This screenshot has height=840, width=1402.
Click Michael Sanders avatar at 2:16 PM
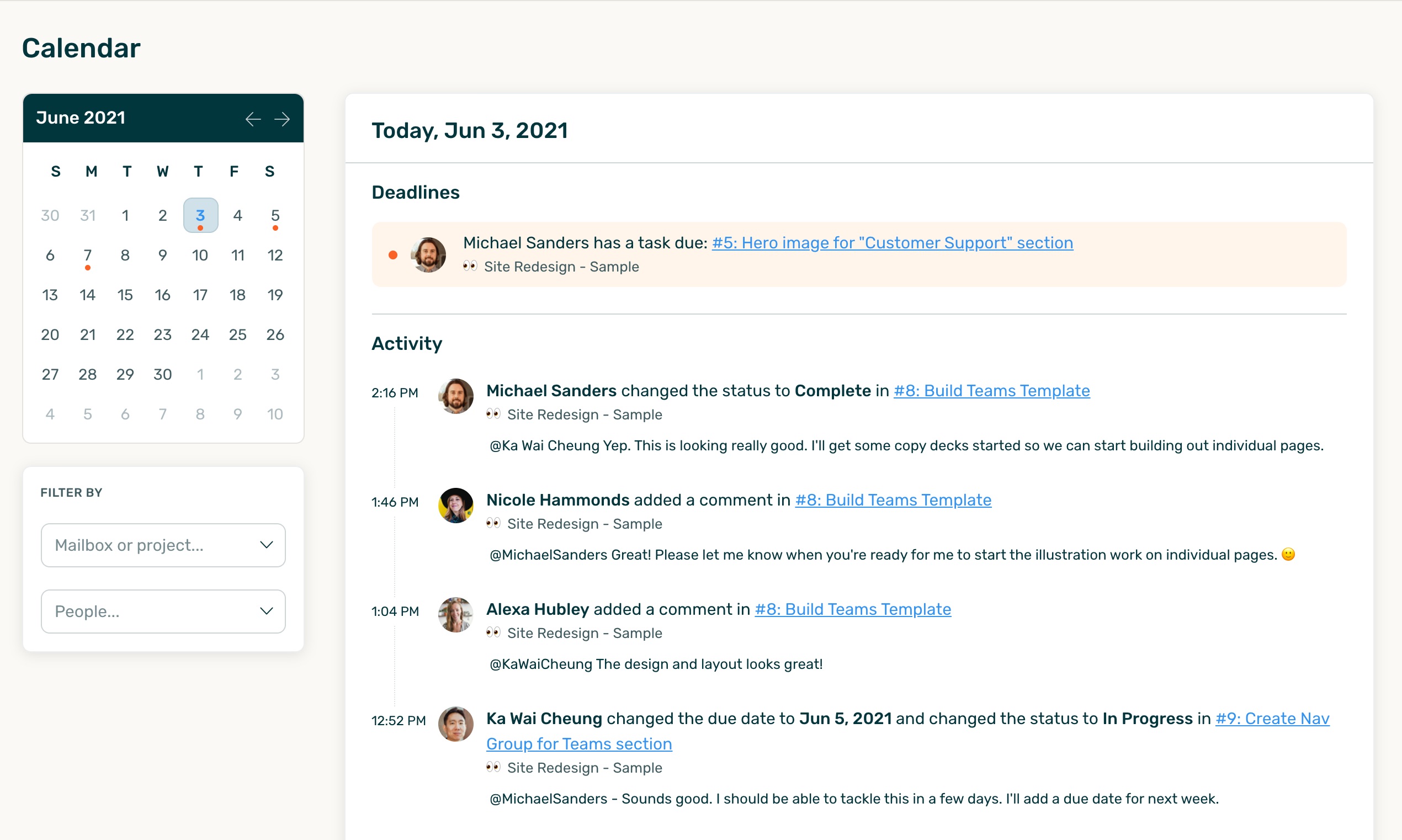point(455,396)
